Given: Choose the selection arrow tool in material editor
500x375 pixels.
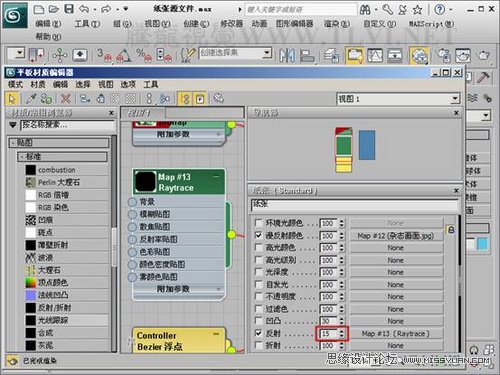Looking at the screenshot, I should [x=12, y=99].
